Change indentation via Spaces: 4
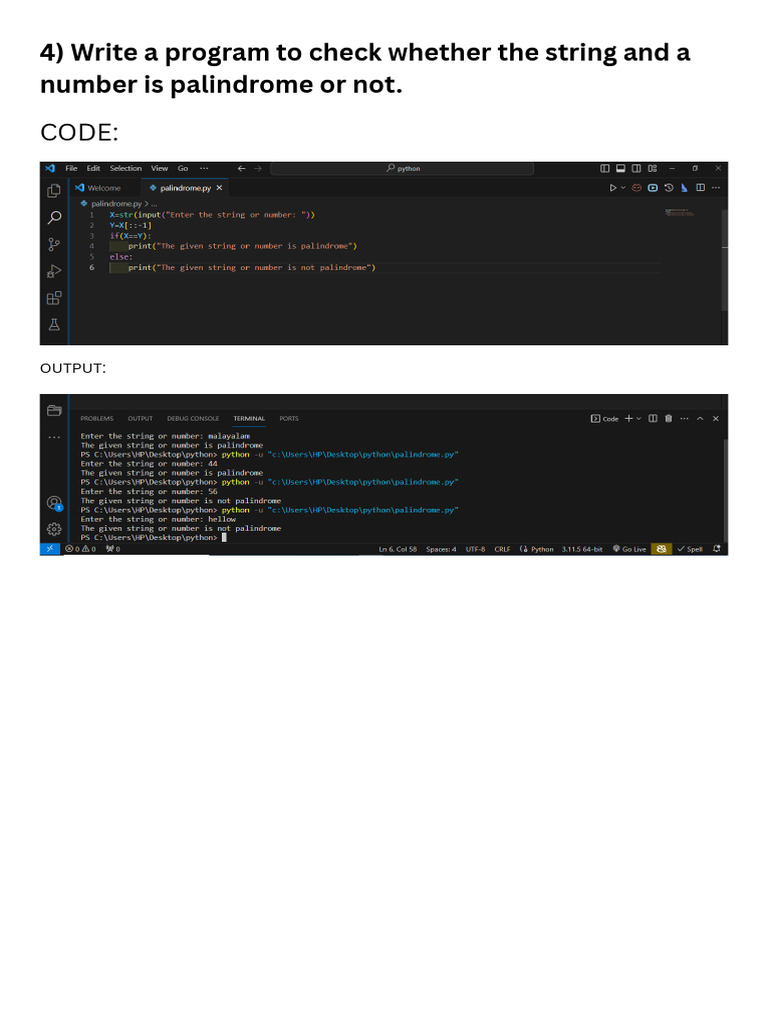Image resolution: width=768 pixels, height=1024 pixels. [x=441, y=549]
